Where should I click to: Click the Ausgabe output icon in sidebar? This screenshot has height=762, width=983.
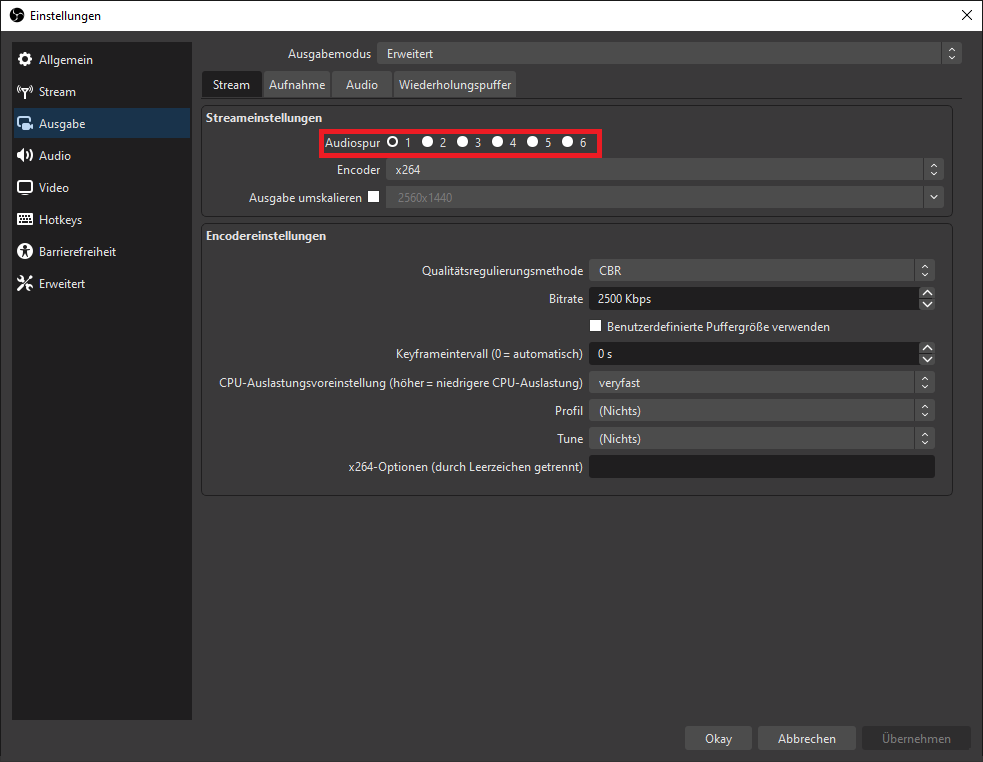[x=25, y=124]
